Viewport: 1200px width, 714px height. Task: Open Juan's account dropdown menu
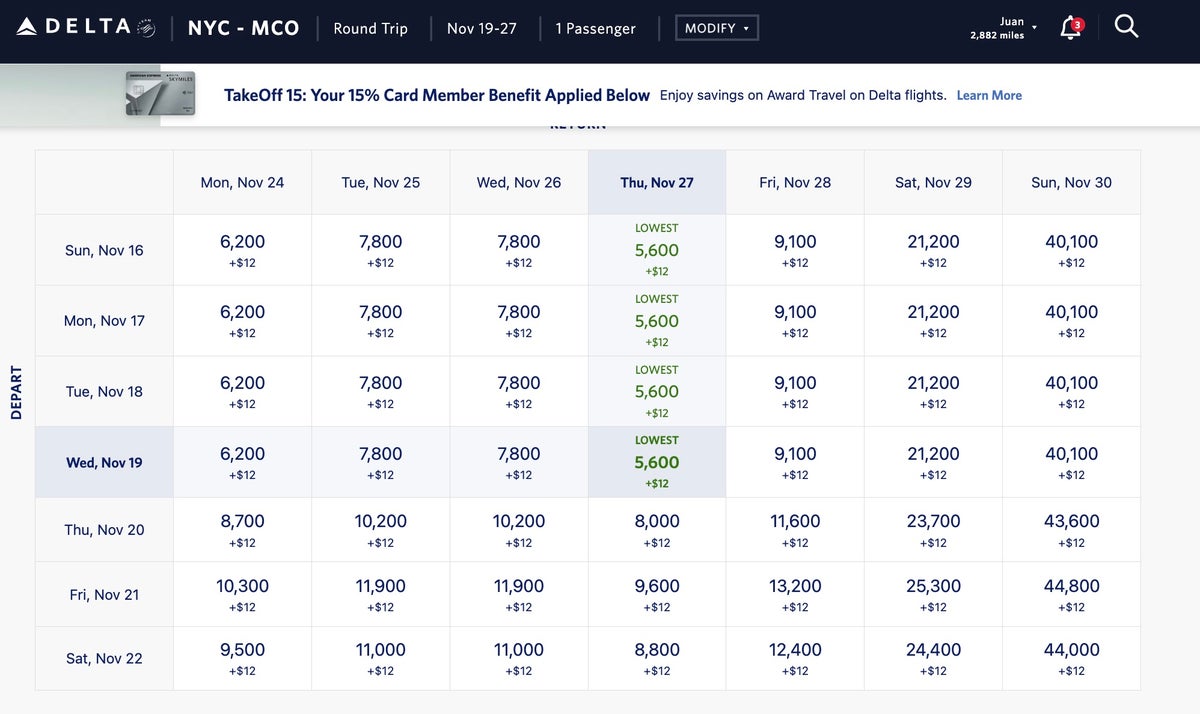(1004, 28)
